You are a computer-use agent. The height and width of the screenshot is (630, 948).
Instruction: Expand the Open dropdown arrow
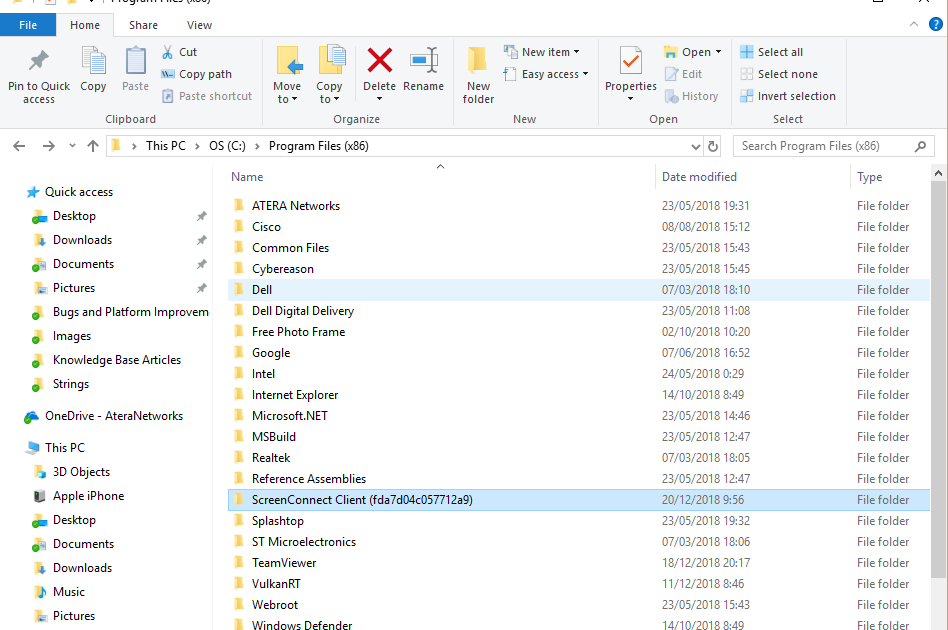[x=718, y=52]
